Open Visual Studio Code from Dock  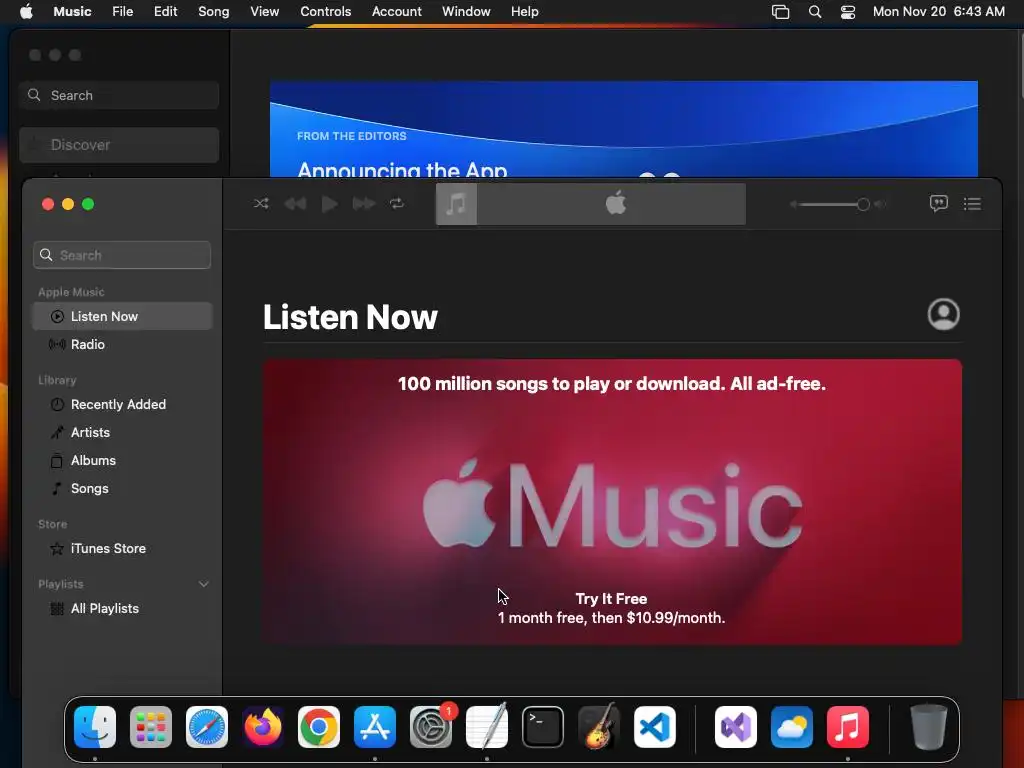(655, 727)
